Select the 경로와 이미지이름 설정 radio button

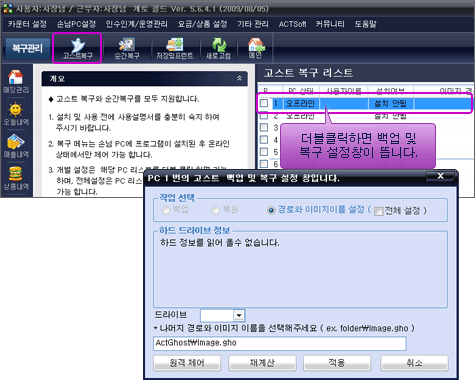[x=271, y=210]
